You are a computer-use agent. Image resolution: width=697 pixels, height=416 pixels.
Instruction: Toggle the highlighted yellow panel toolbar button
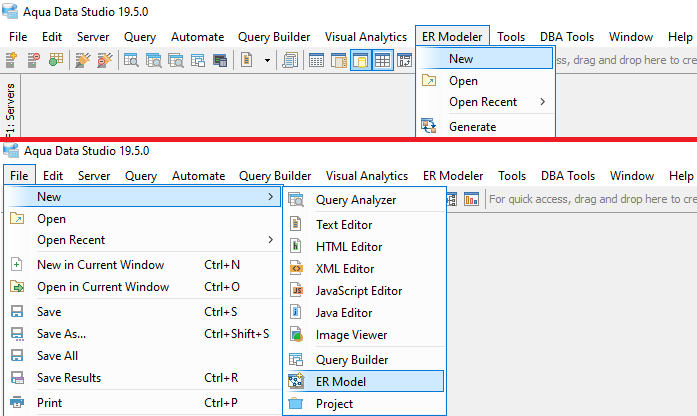(360, 61)
